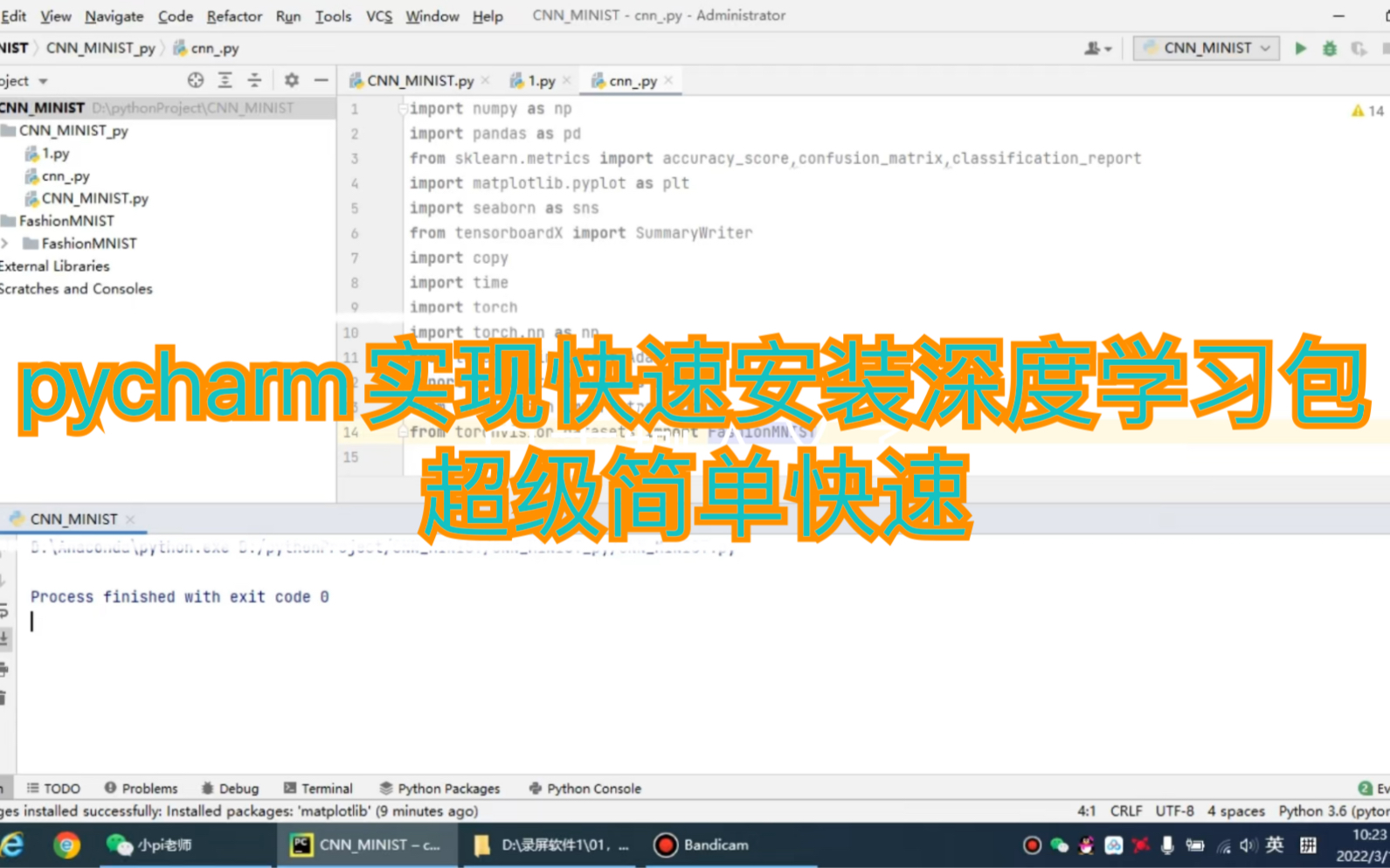1390x868 pixels.
Task: Click the QQ penguin tray icon
Action: [1086, 845]
